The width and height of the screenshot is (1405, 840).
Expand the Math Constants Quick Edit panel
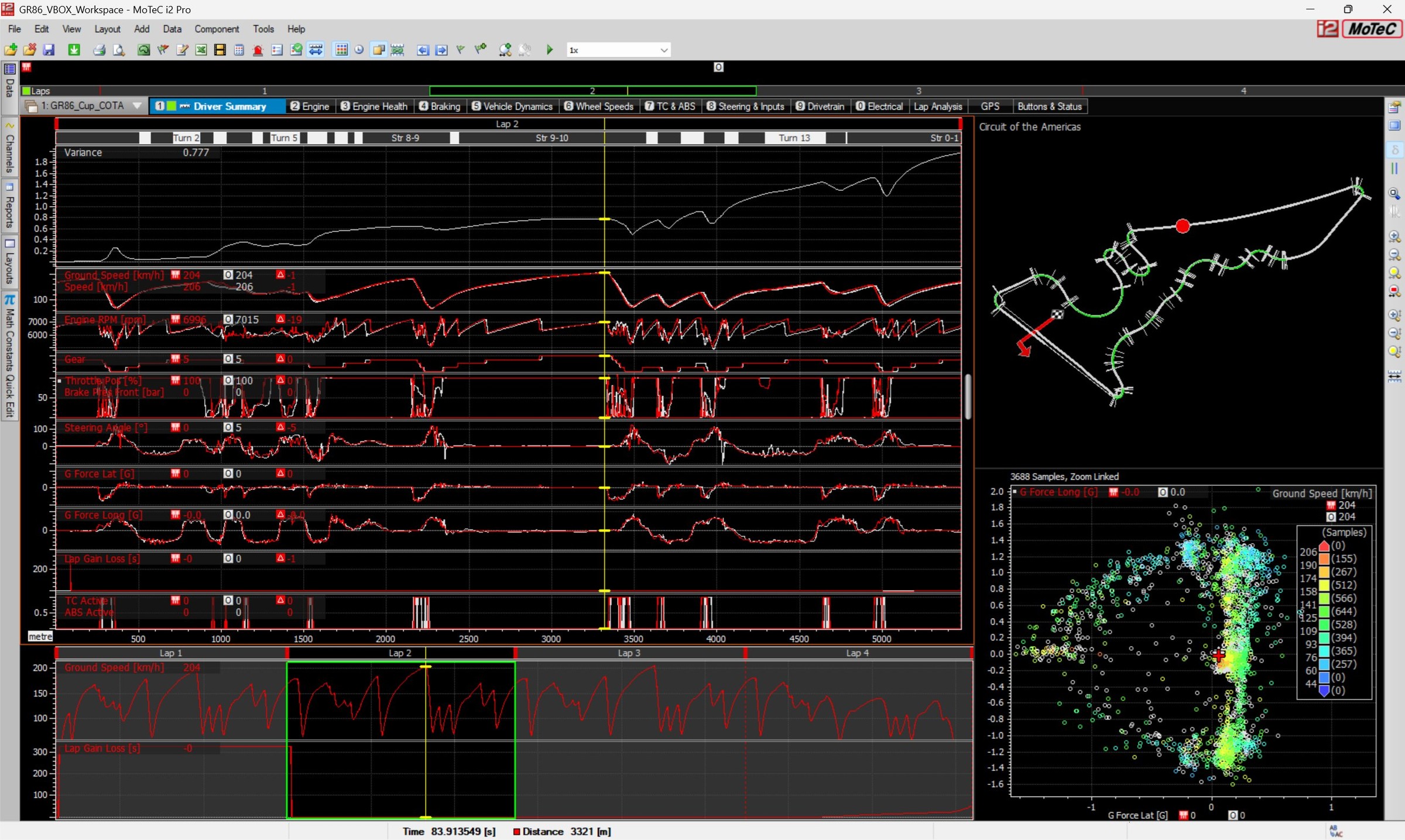tap(9, 356)
